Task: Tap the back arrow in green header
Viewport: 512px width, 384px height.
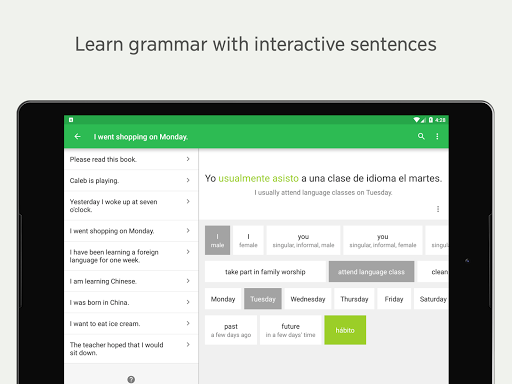Action: [77, 136]
